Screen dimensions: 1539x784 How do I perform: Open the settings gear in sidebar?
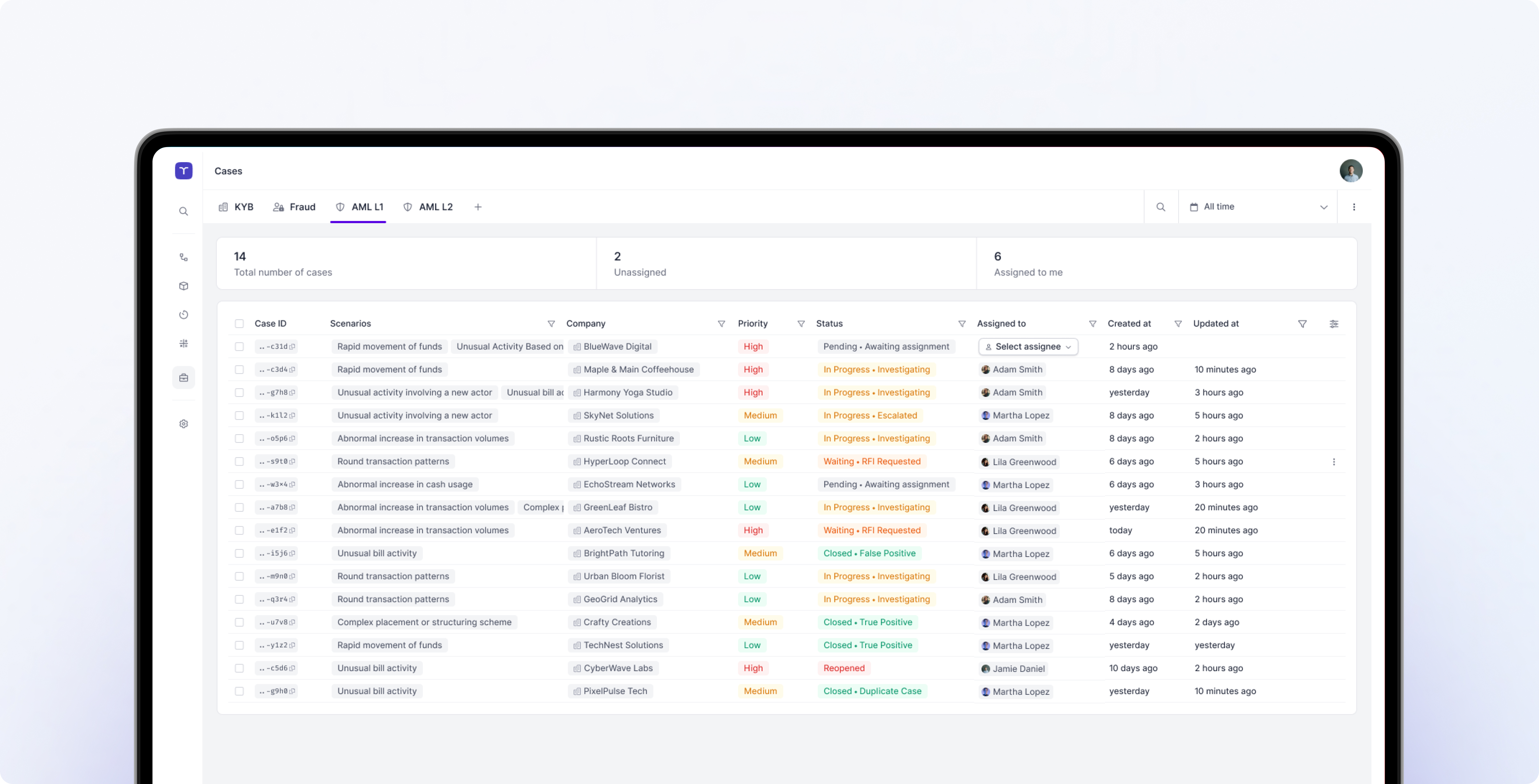pos(183,424)
